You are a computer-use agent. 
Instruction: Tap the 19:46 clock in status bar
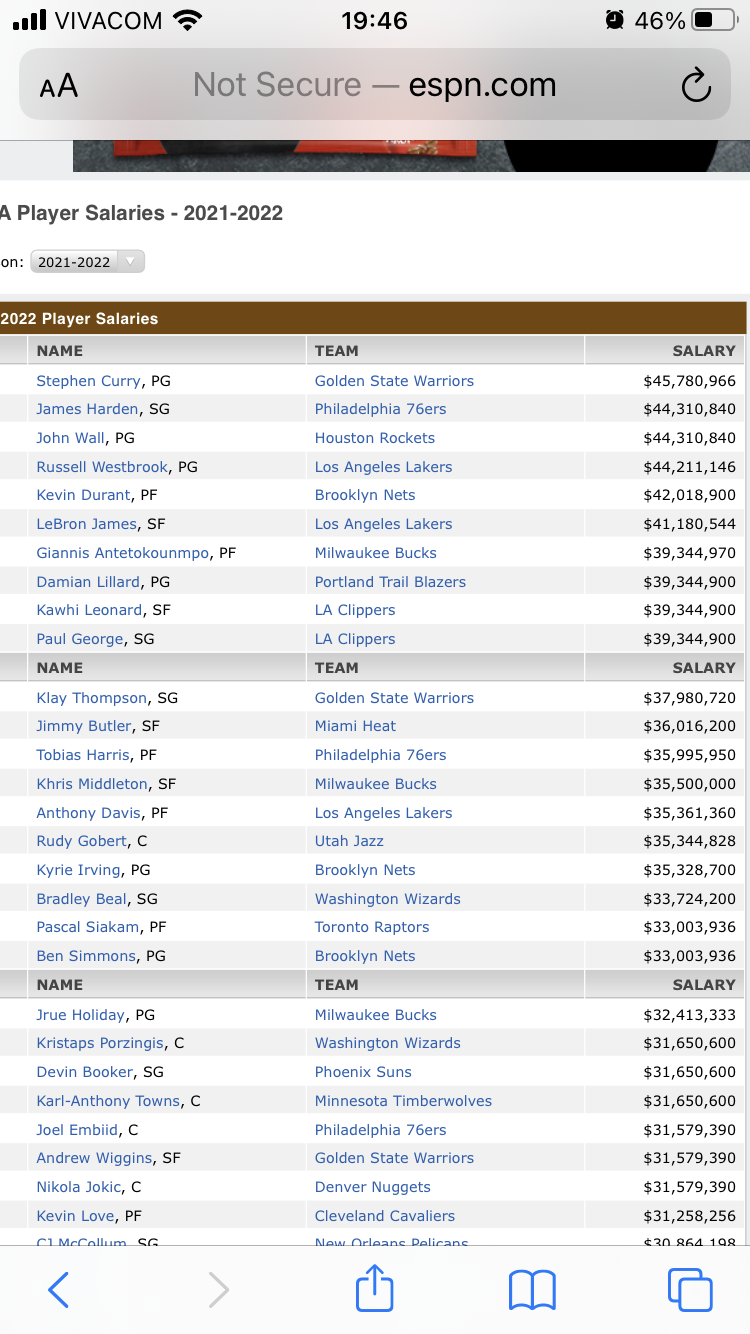tap(374, 20)
